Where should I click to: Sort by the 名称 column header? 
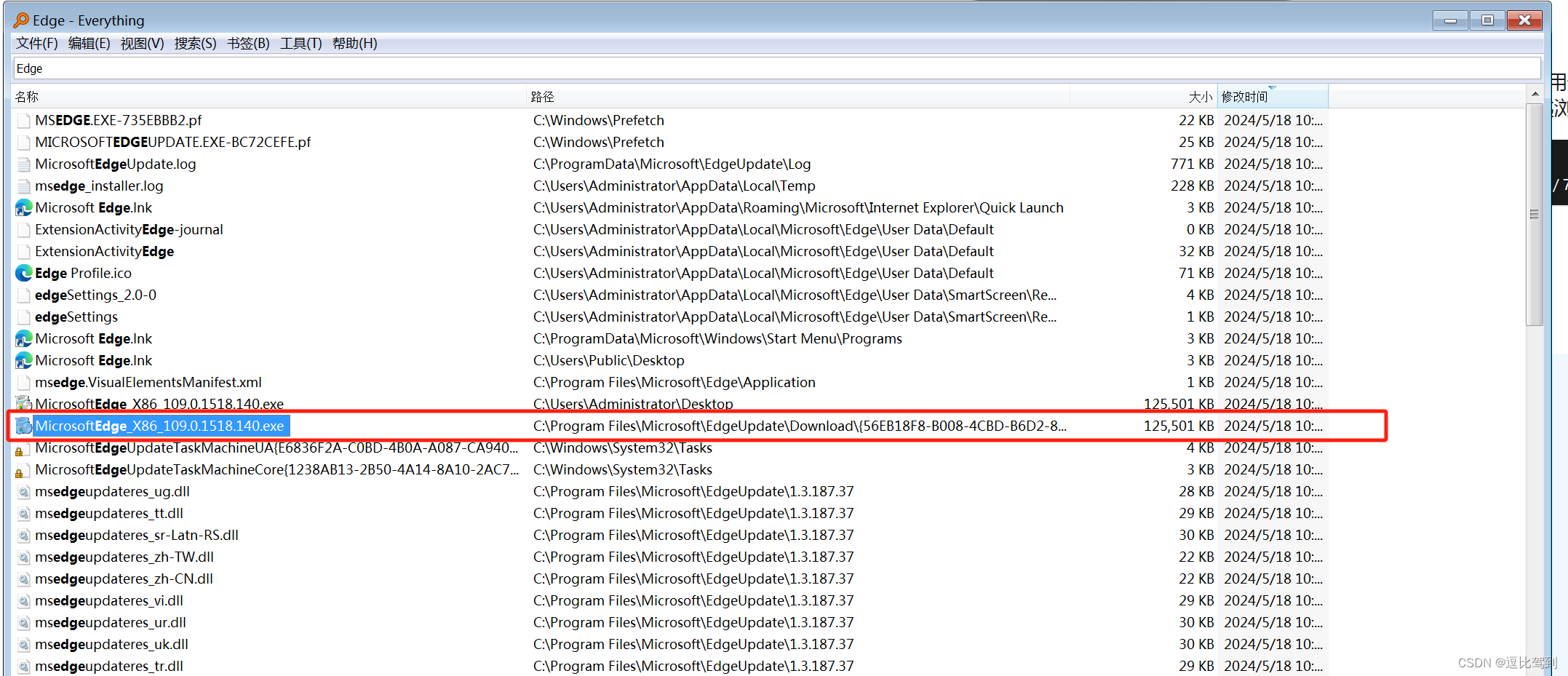(x=269, y=97)
